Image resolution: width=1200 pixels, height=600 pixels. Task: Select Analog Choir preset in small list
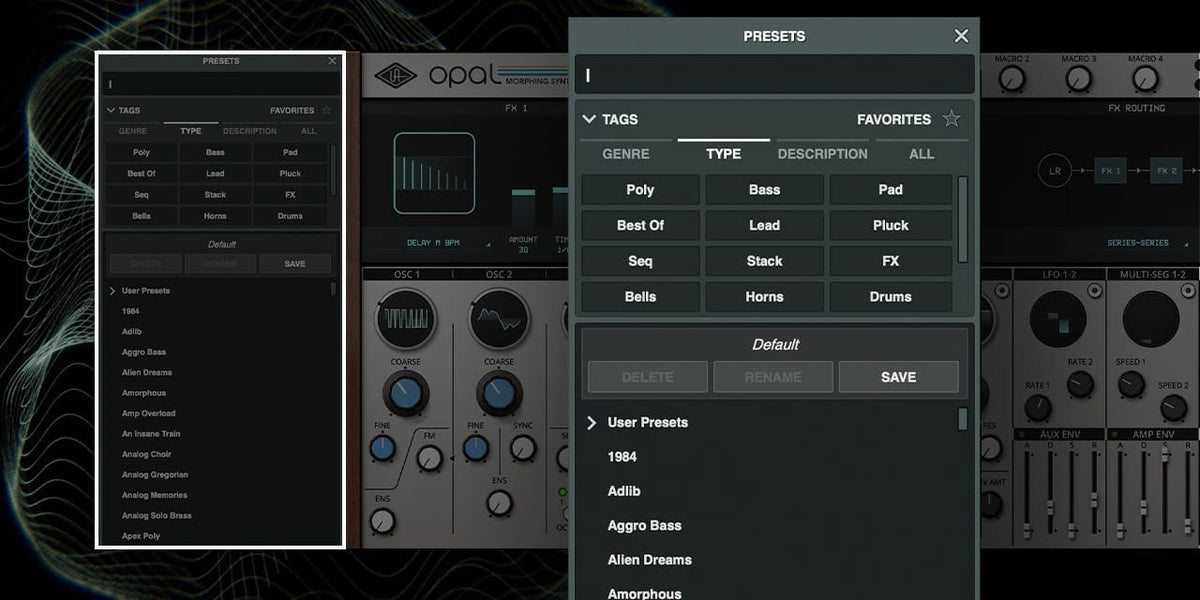(x=147, y=454)
